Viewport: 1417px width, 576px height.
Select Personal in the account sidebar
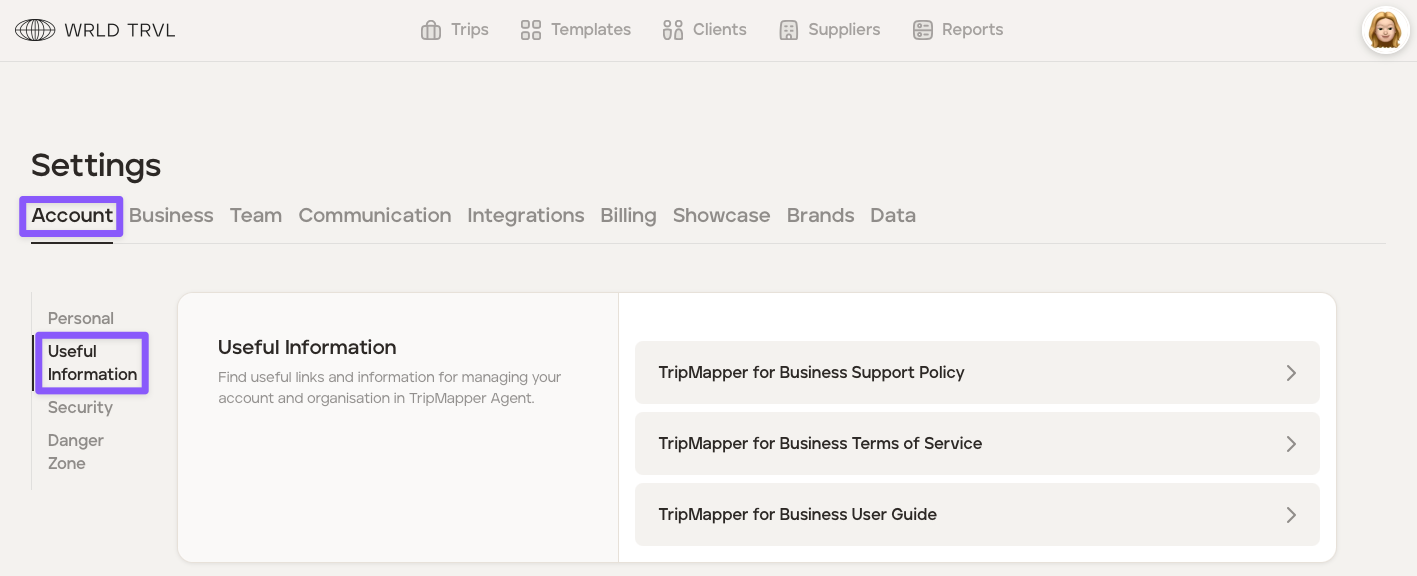[x=81, y=318]
